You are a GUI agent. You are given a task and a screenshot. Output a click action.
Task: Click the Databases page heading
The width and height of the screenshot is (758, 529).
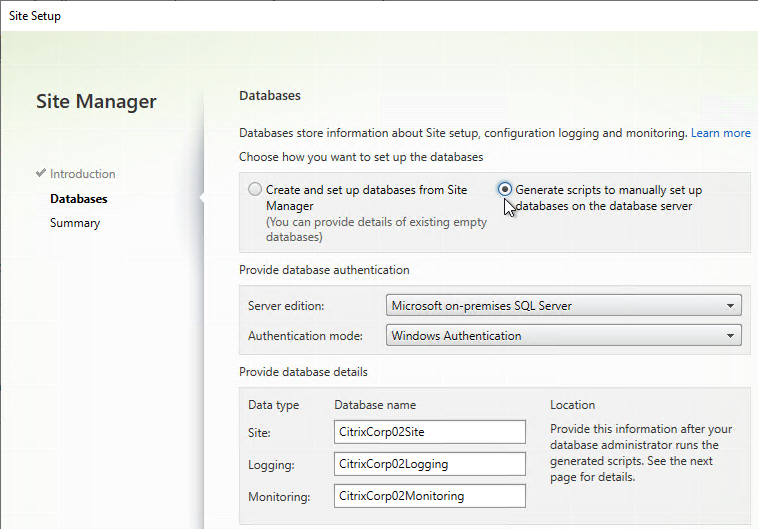click(x=270, y=96)
